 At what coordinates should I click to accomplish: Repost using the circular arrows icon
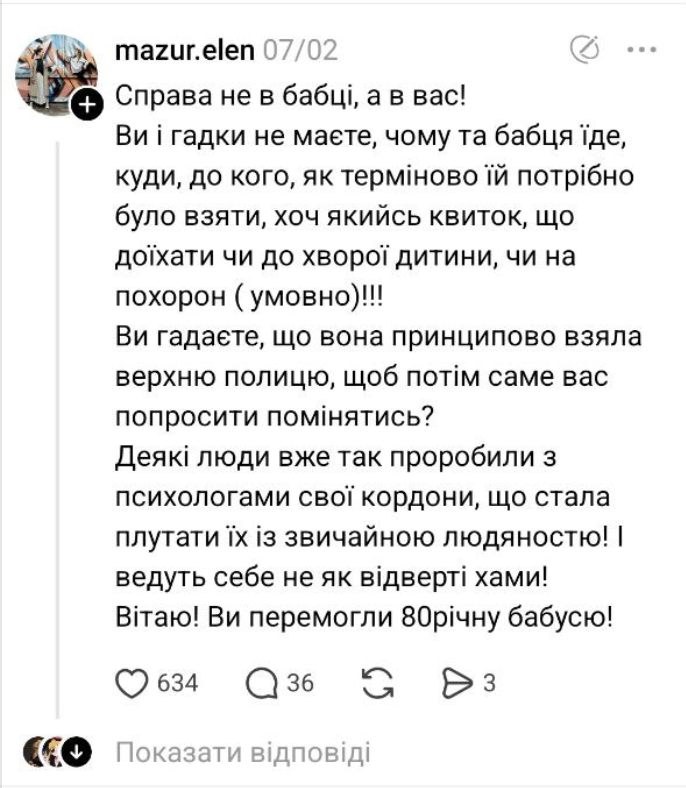[x=375, y=683]
